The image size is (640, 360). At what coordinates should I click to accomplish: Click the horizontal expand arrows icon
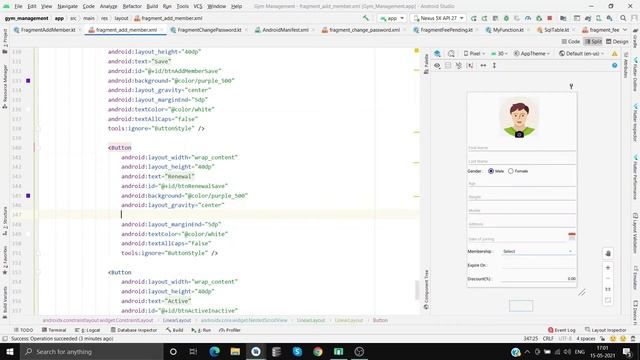coord(483,65)
